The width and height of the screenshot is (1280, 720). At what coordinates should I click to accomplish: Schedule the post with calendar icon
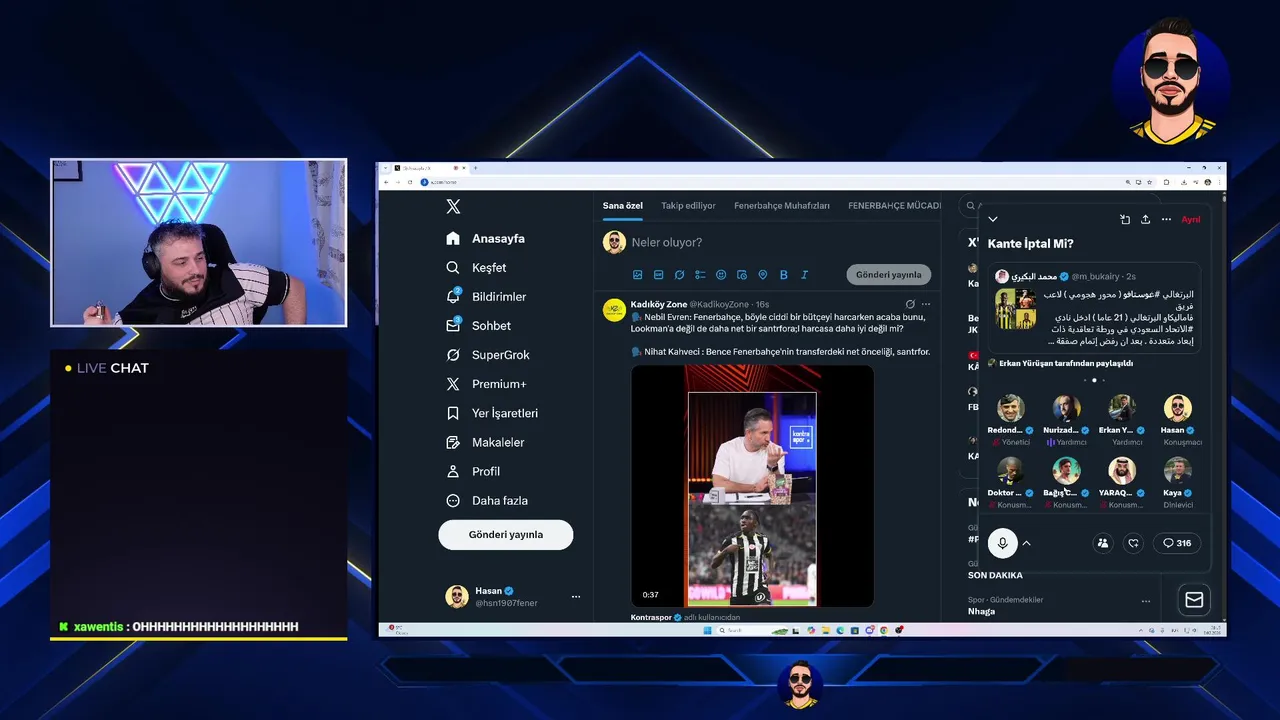point(742,274)
